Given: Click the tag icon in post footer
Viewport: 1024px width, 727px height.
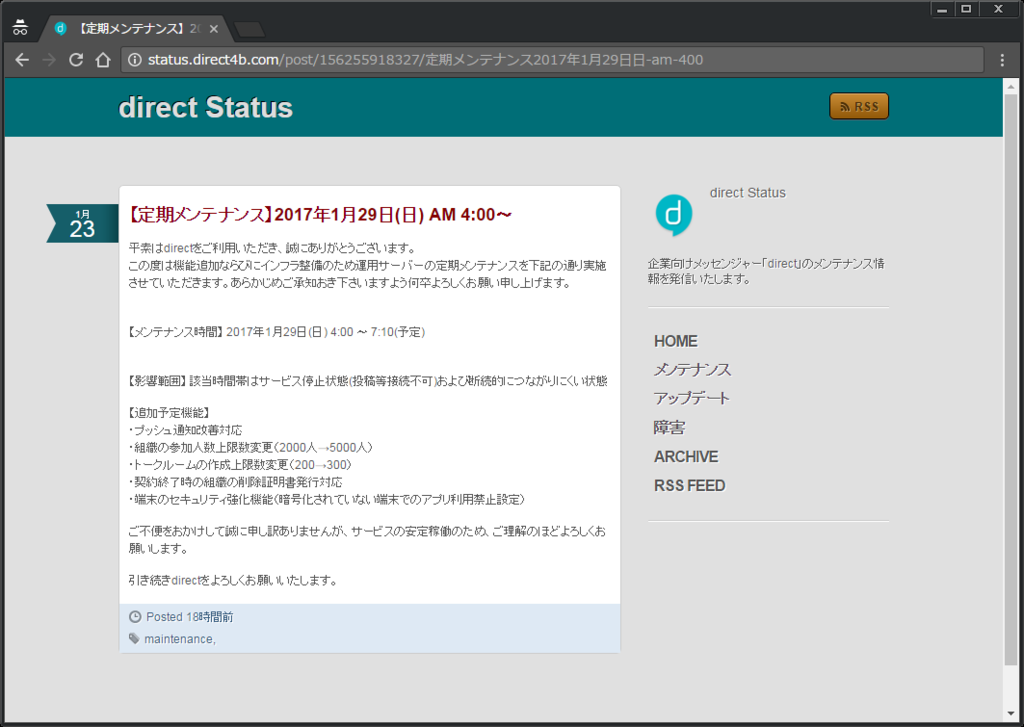Looking at the screenshot, I should tap(135, 638).
